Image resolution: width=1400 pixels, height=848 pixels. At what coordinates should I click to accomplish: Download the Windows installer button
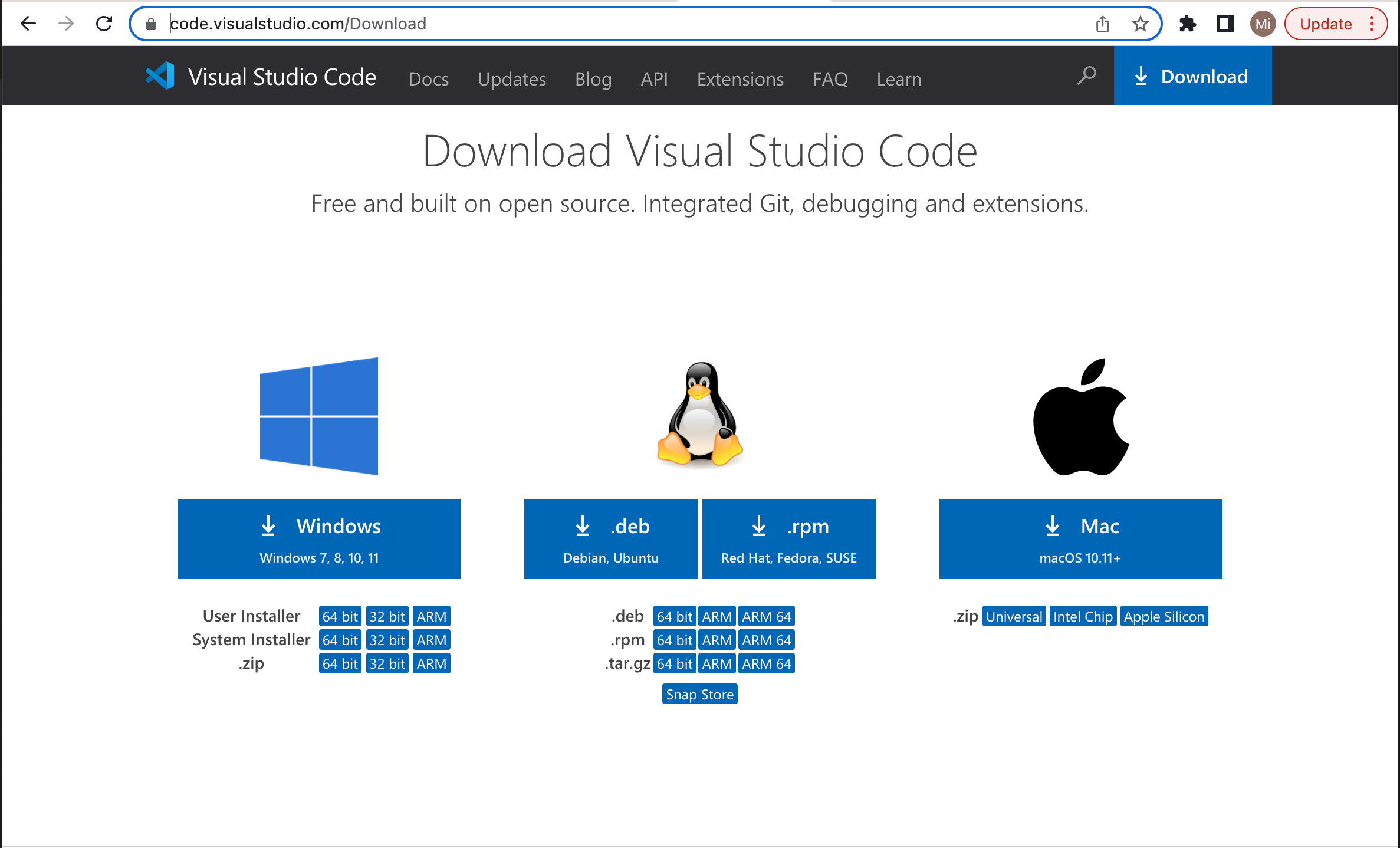319,538
